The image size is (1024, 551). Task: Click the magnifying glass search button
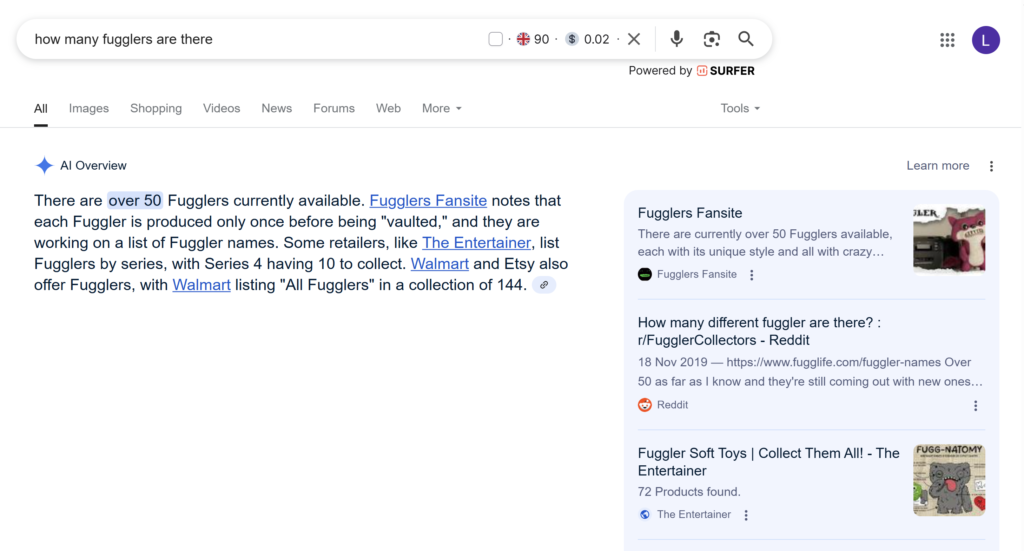746,39
